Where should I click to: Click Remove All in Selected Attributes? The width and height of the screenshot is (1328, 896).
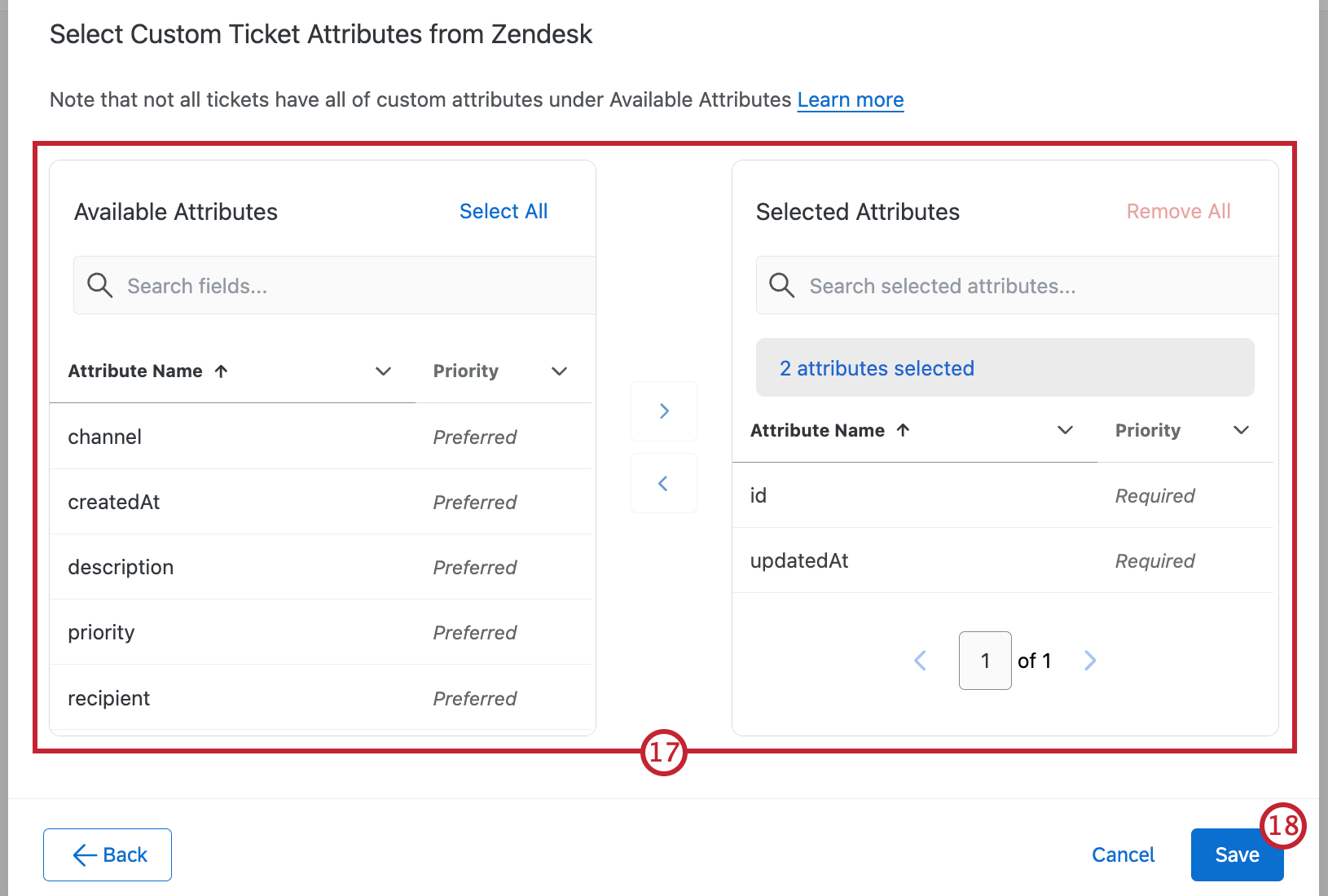tap(1178, 211)
